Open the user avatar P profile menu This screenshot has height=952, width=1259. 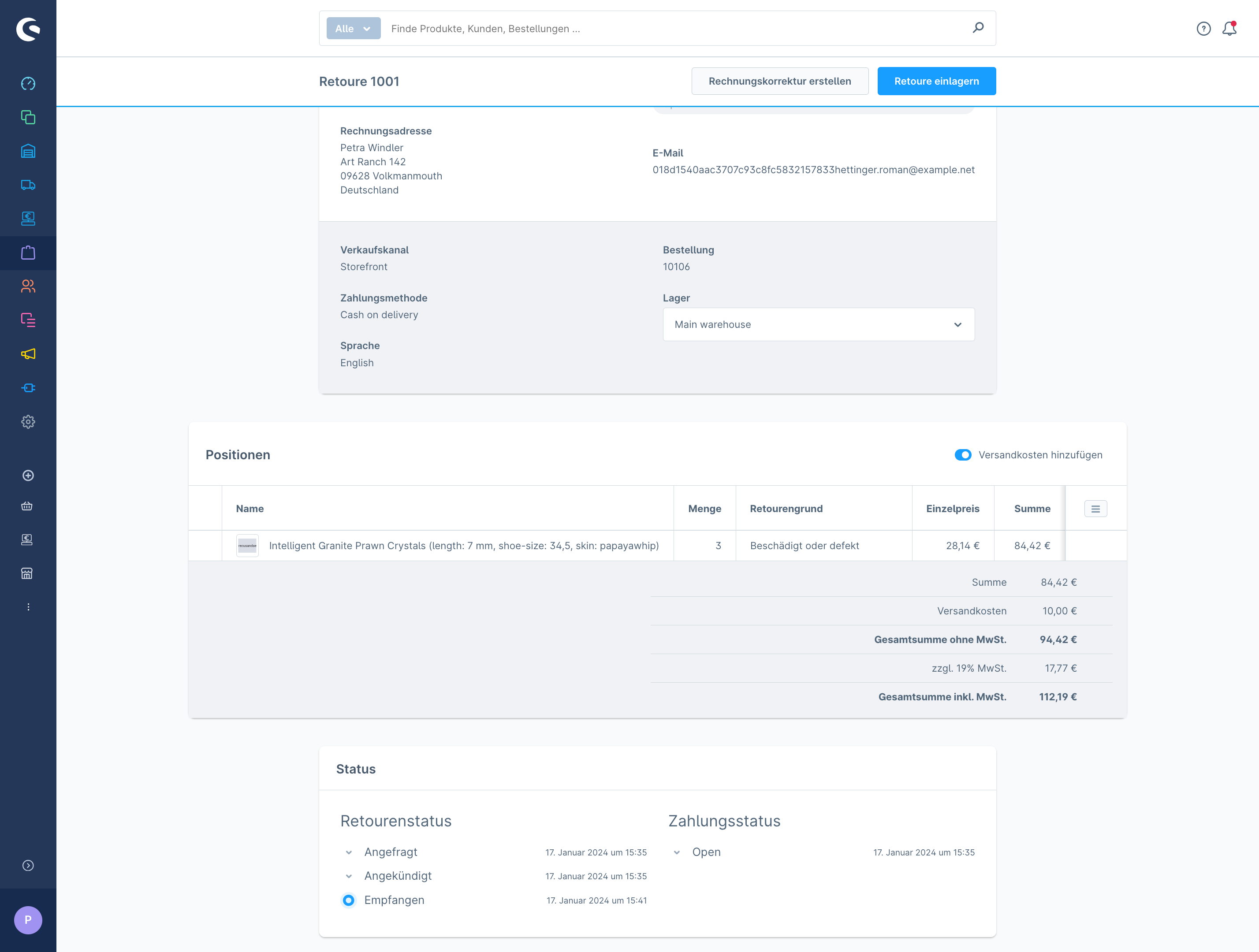[28, 920]
